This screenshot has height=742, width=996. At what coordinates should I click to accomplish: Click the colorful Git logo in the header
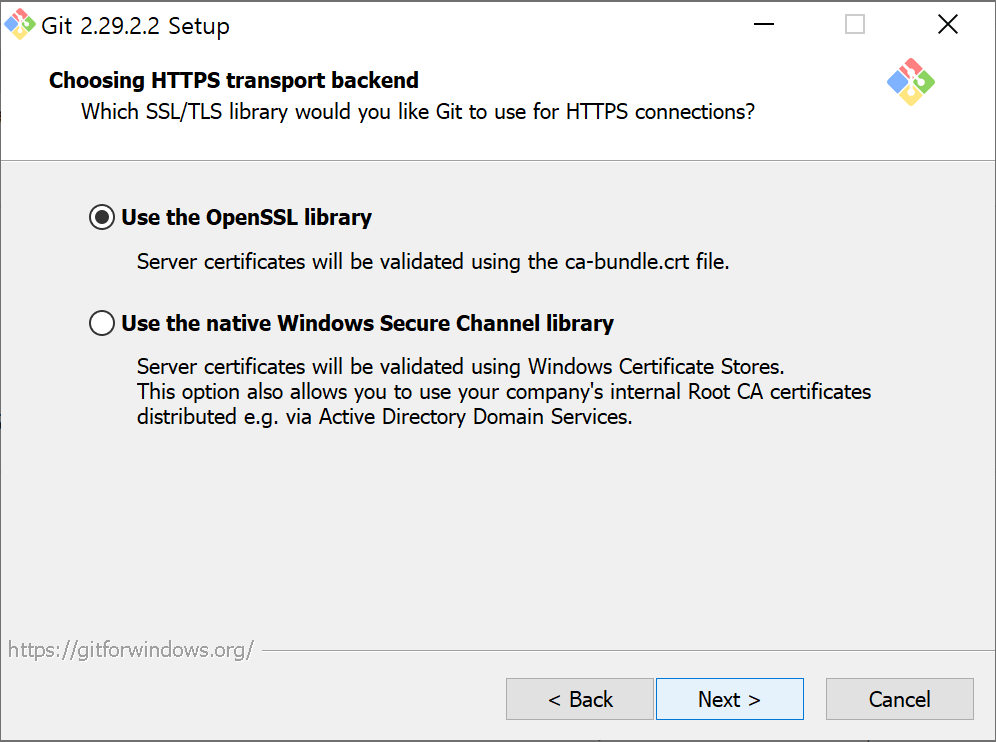[911, 82]
